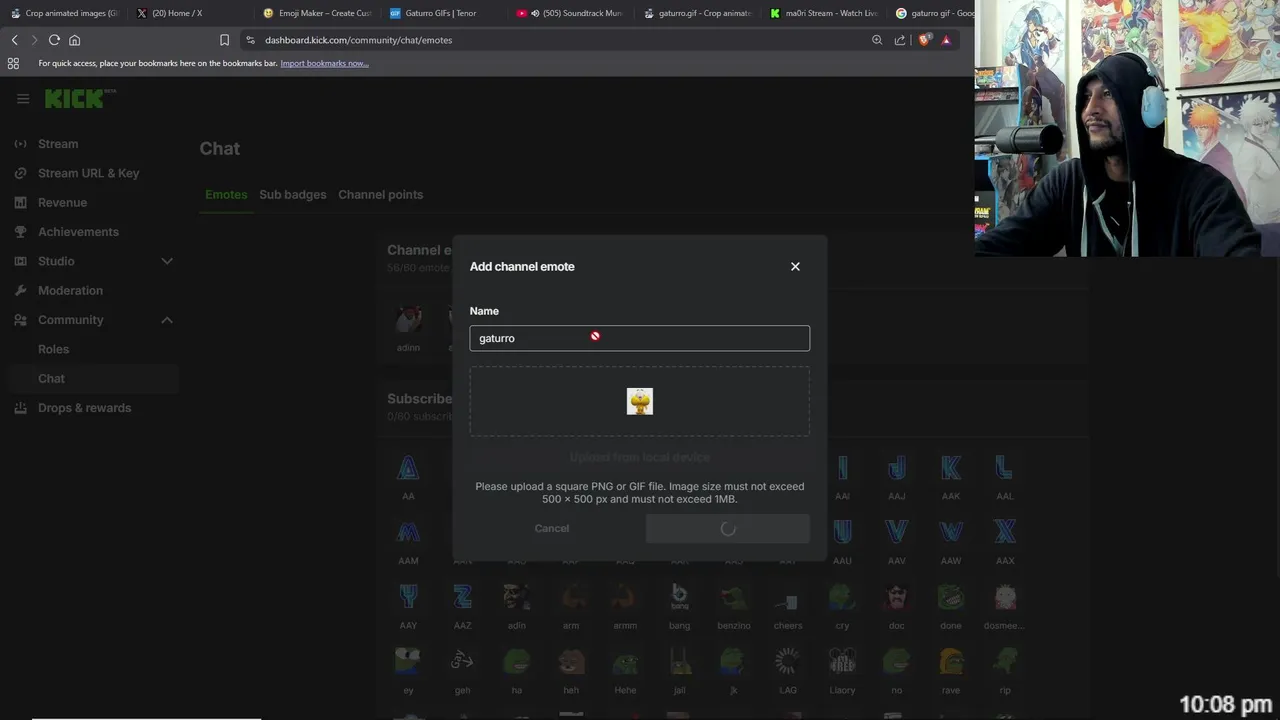Switch to the Emotes tab
This screenshot has height=720, width=1280.
pyautogui.click(x=226, y=194)
